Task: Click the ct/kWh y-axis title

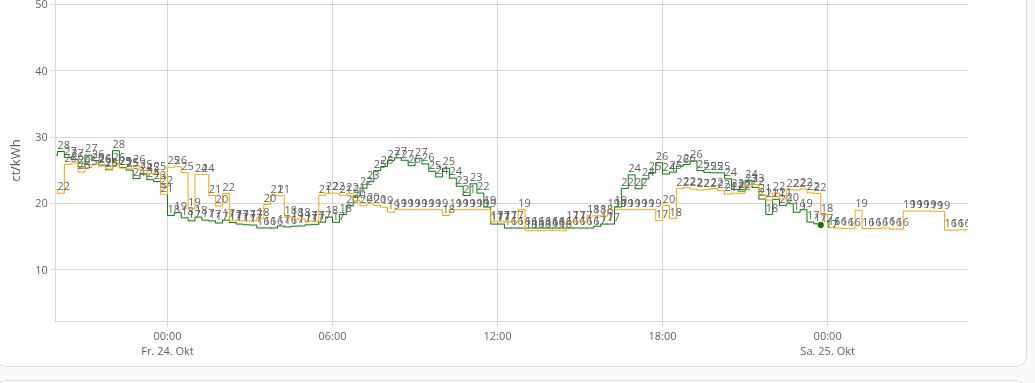Action: [16, 160]
